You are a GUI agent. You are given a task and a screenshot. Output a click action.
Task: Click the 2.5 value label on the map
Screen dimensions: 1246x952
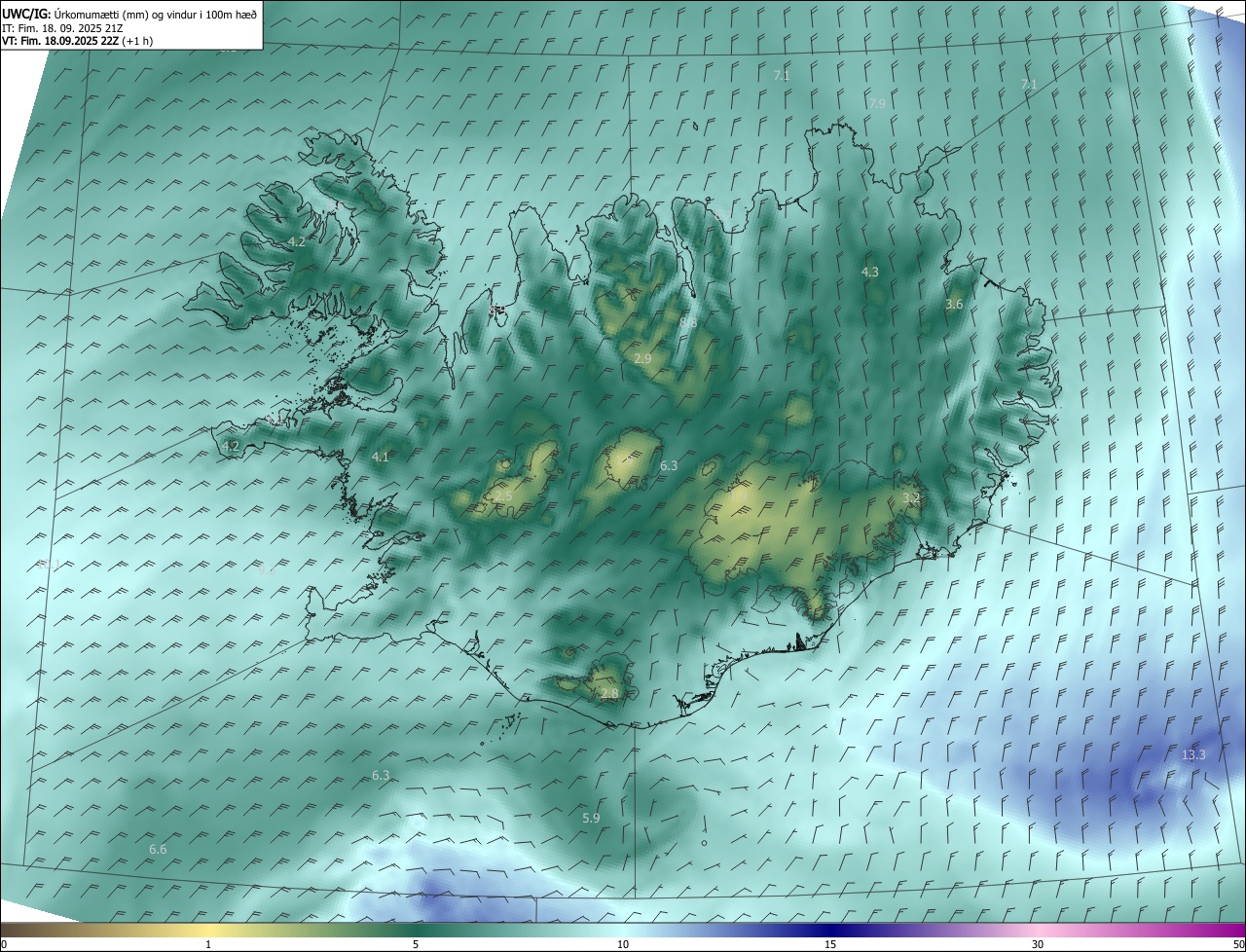coord(503,496)
